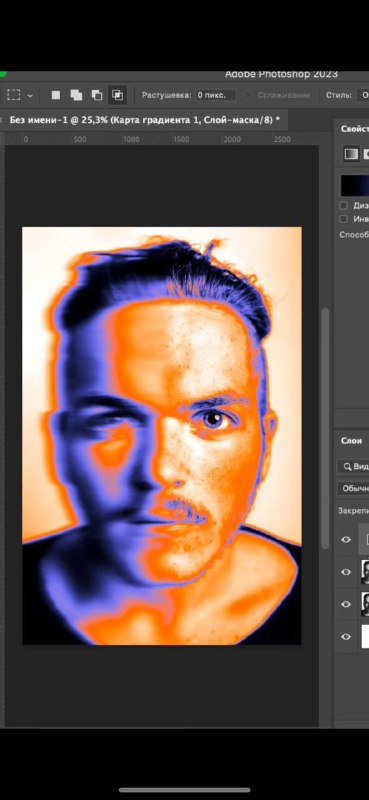Click the layer mask icon in Properties panel
Screen dimensions: 369x800
coord(366,154)
